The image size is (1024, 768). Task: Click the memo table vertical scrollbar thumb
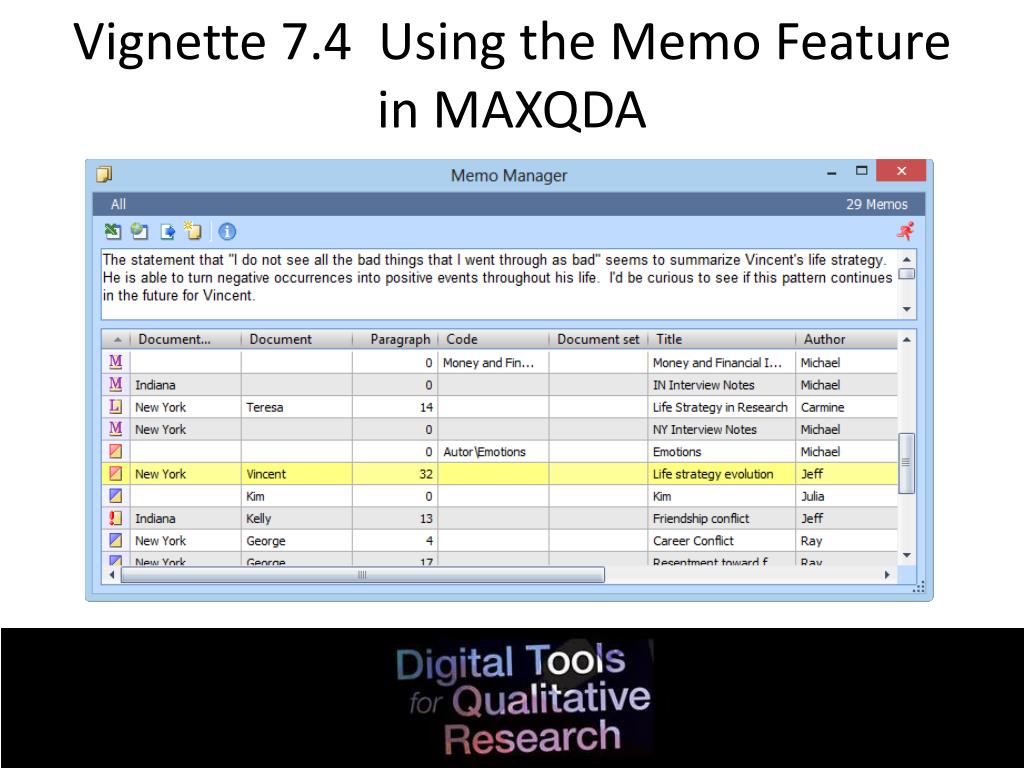(x=906, y=463)
